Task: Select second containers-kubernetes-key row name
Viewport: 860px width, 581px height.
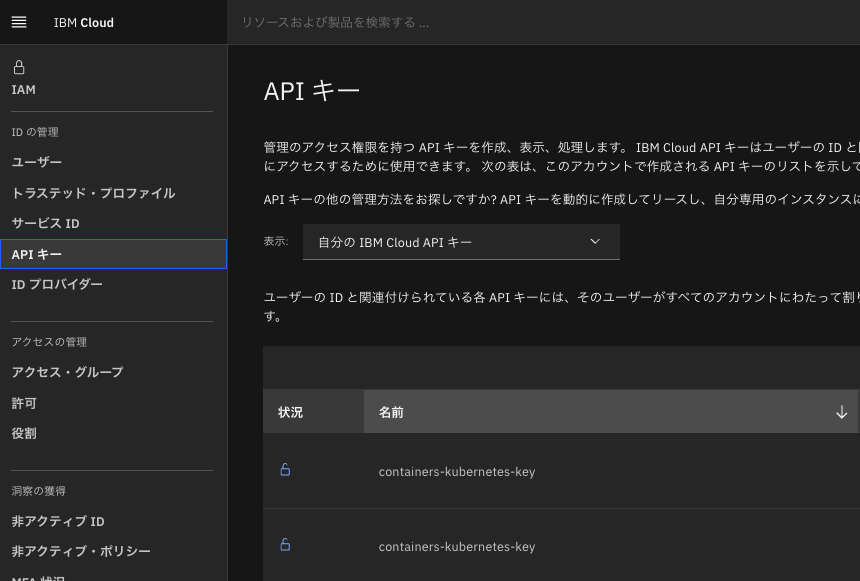Action: point(457,547)
